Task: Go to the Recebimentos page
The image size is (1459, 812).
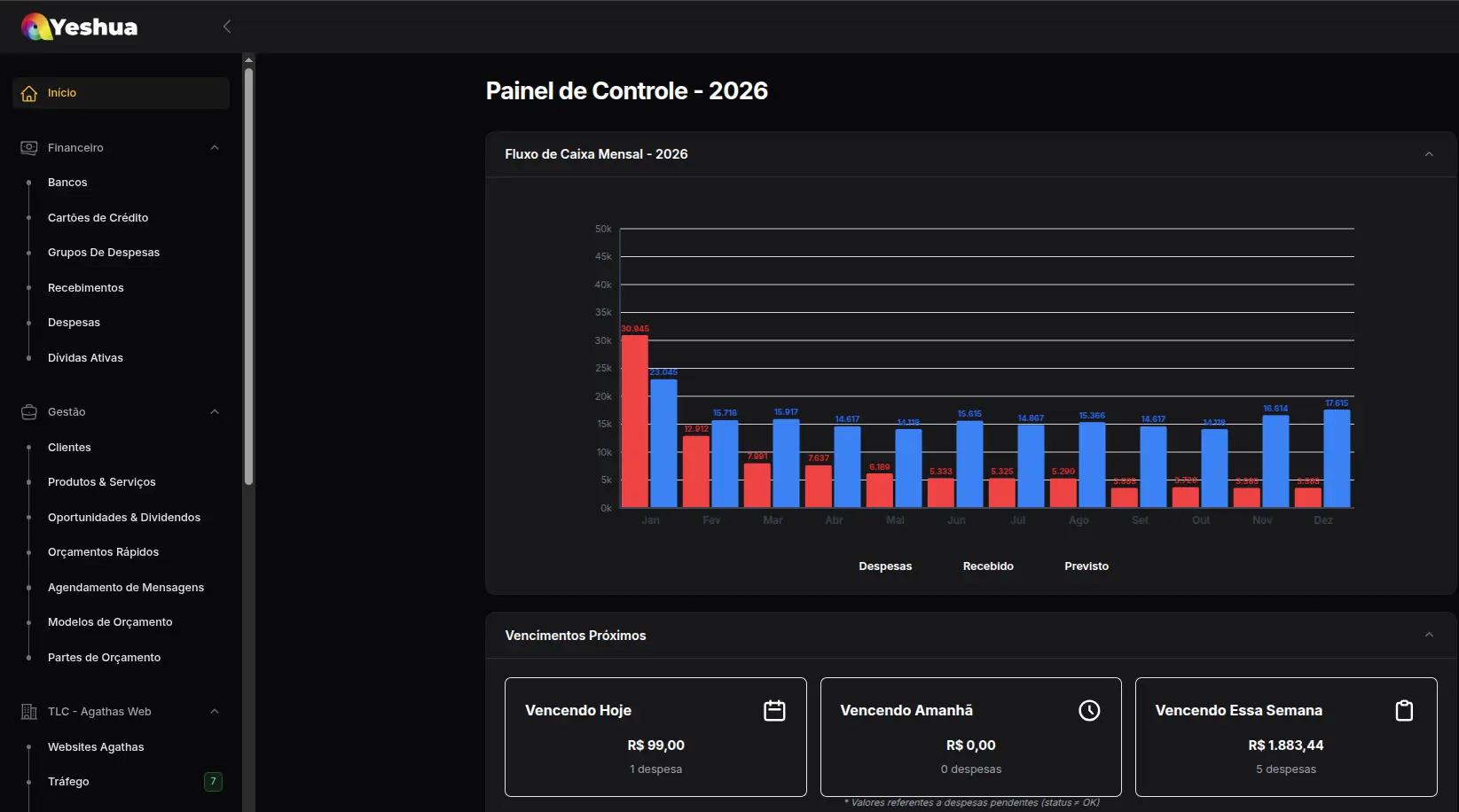Action: [85, 288]
